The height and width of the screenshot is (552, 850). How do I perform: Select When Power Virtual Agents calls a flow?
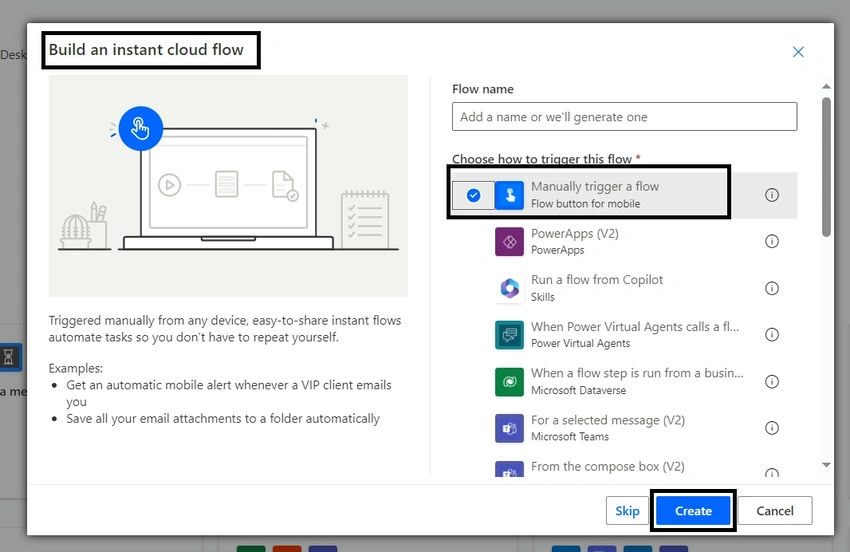[624, 335]
